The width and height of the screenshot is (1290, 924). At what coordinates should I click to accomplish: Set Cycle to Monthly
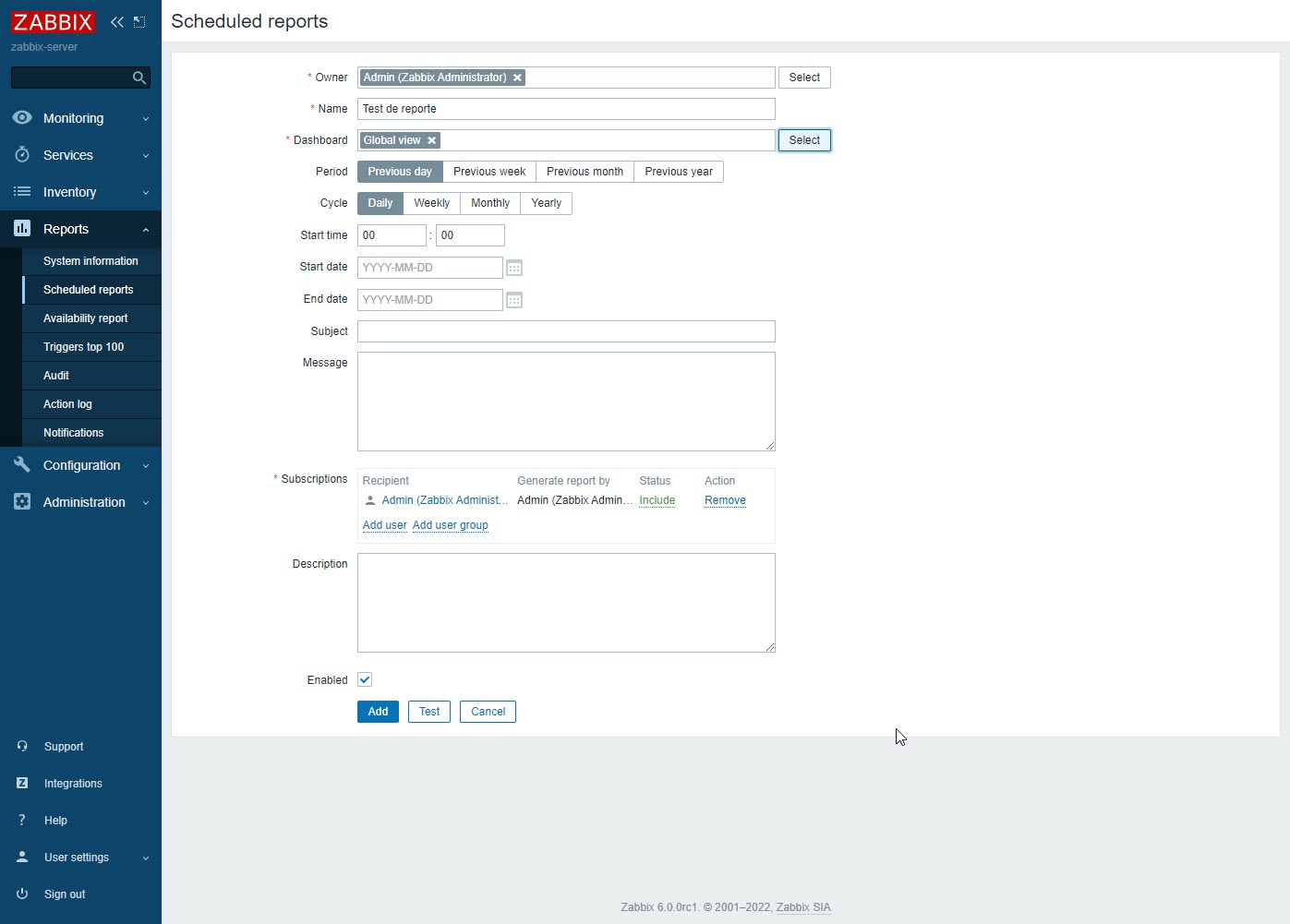[x=489, y=203]
